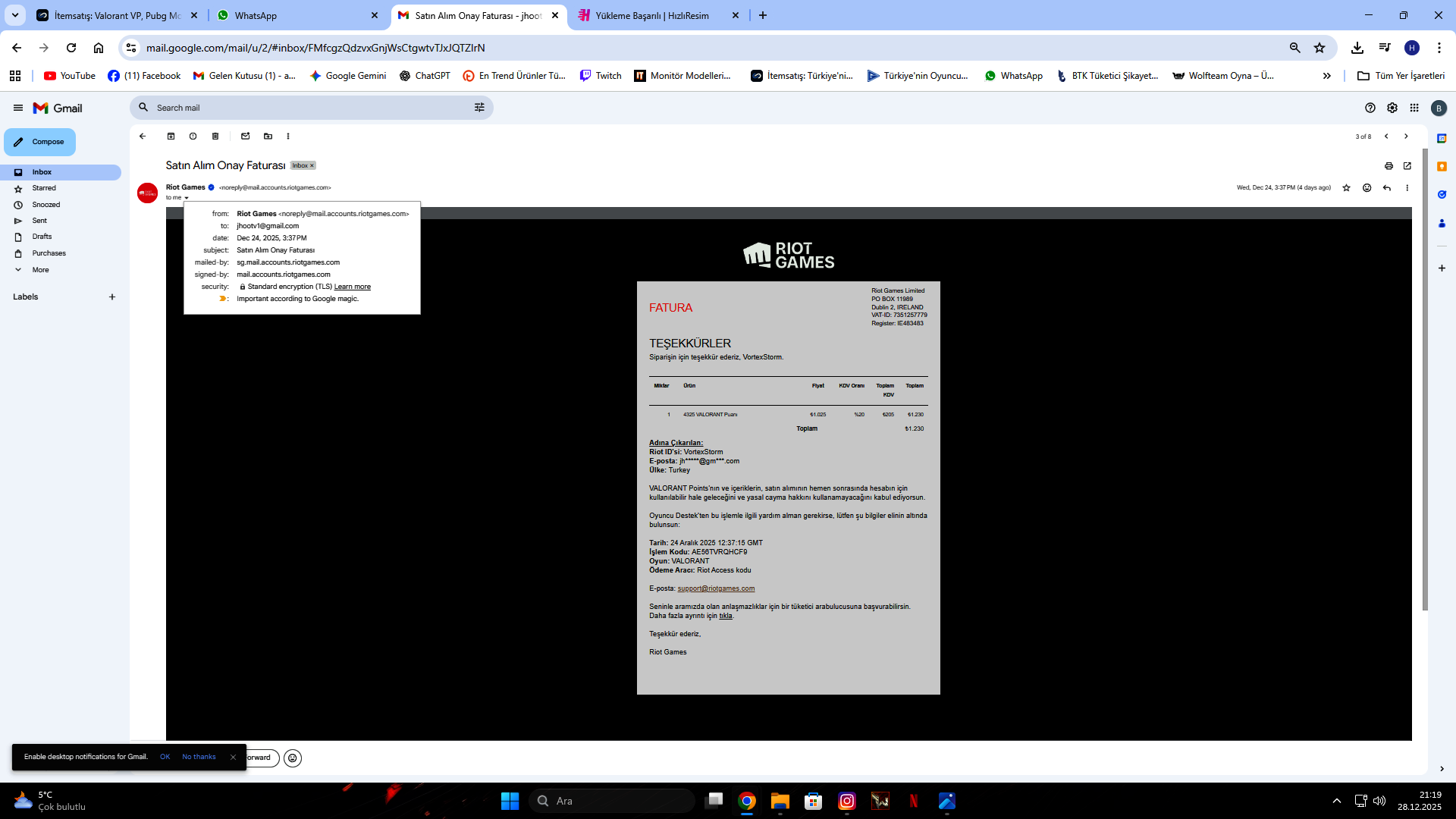Open Gmail Support help icon
Screen dimensions: 1456x819
click(1370, 108)
